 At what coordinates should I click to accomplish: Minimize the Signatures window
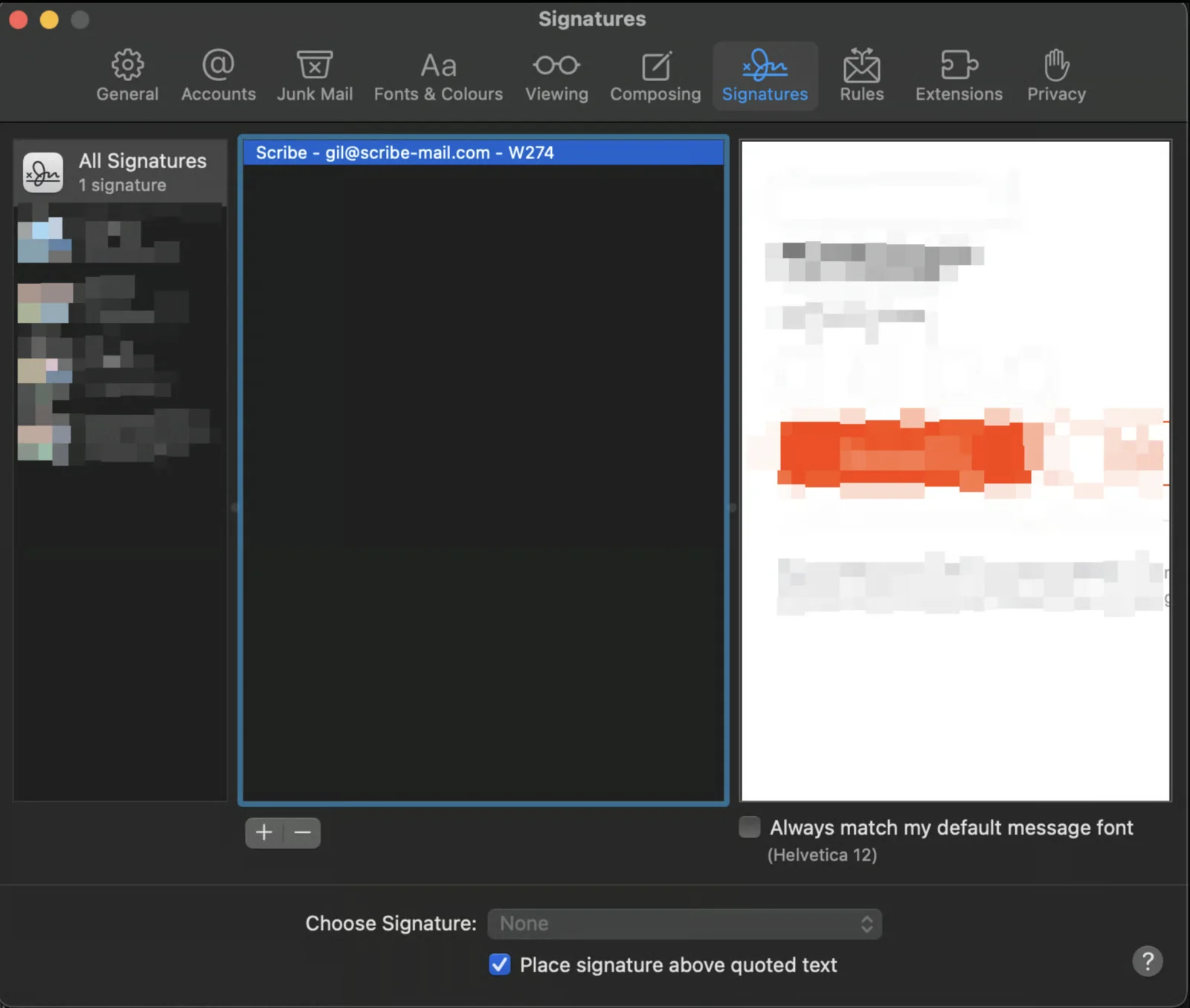49,19
